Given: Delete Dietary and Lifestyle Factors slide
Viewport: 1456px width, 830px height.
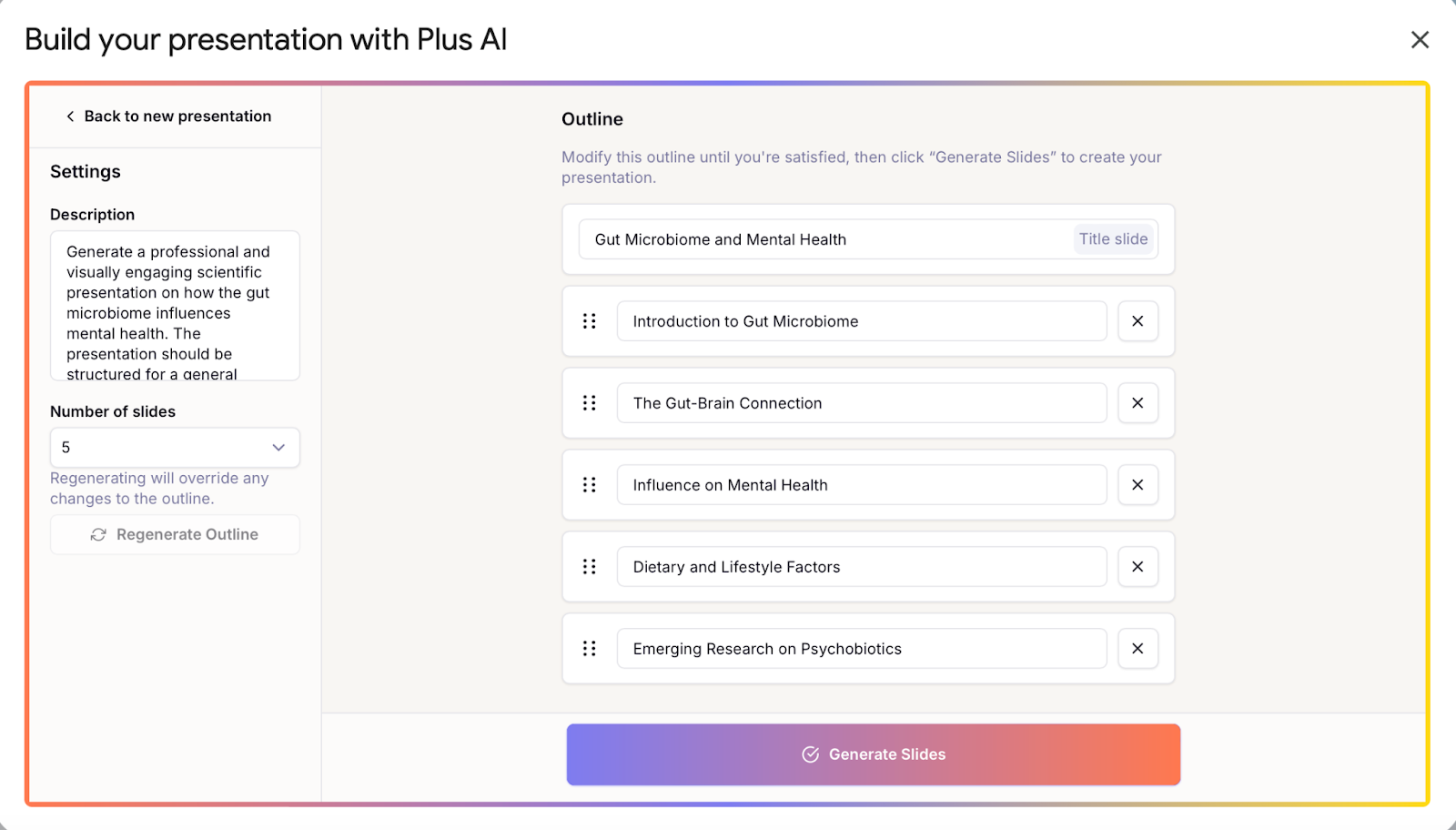Looking at the screenshot, I should click(1137, 567).
